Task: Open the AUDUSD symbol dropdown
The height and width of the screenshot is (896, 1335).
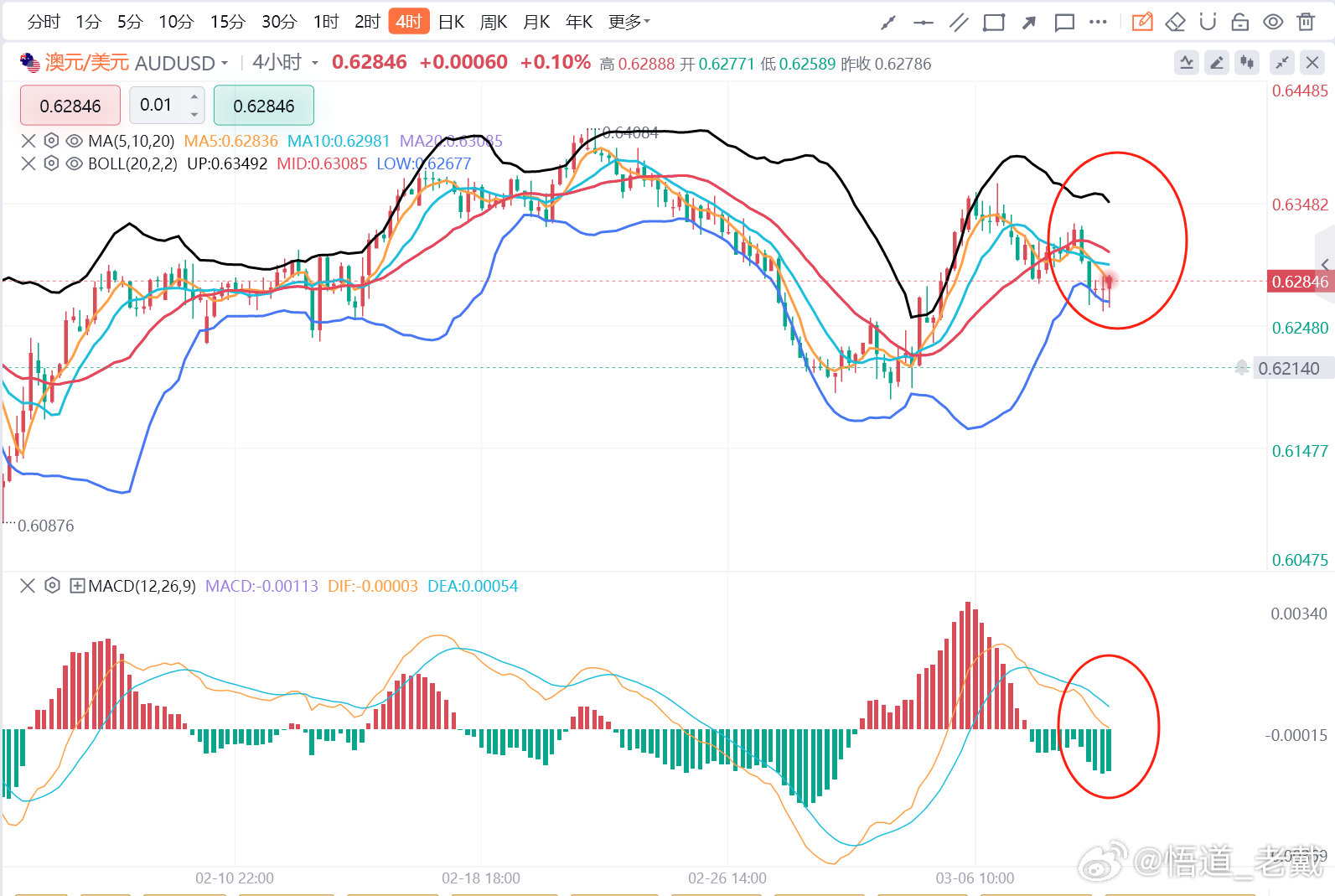Action: (x=182, y=63)
